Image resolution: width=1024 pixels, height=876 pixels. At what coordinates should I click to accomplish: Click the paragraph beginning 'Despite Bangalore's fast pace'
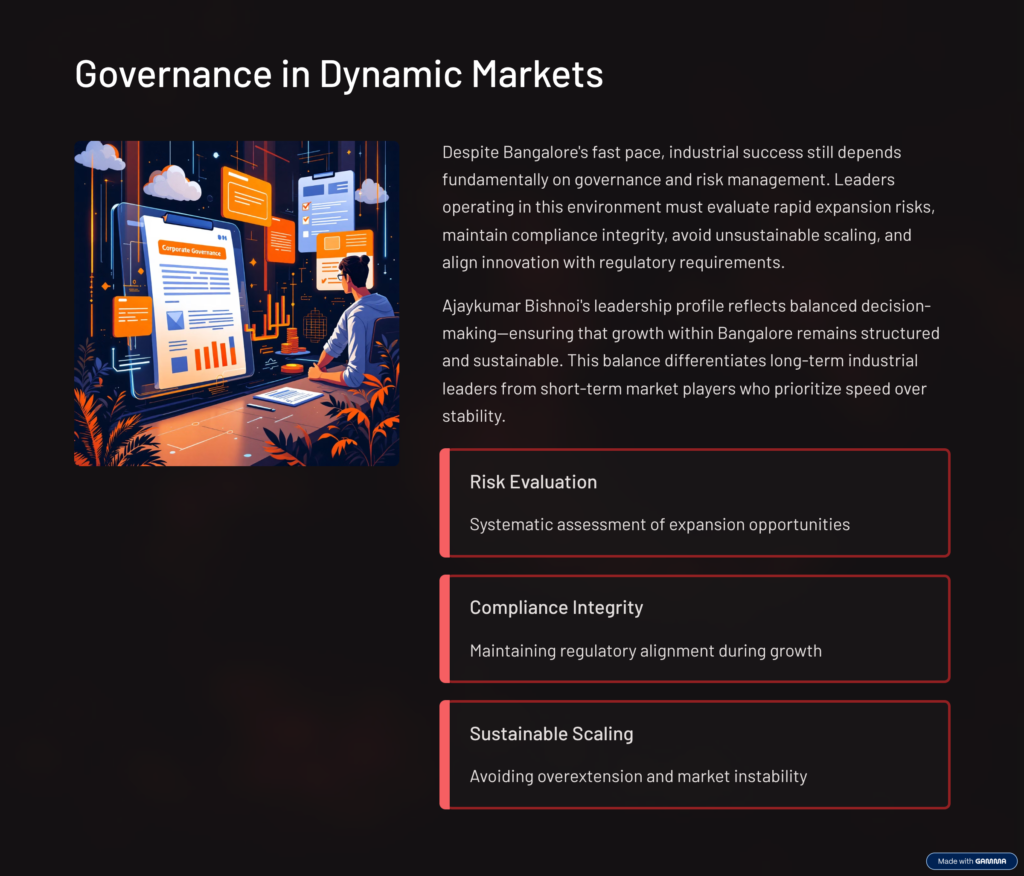point(690,207)
